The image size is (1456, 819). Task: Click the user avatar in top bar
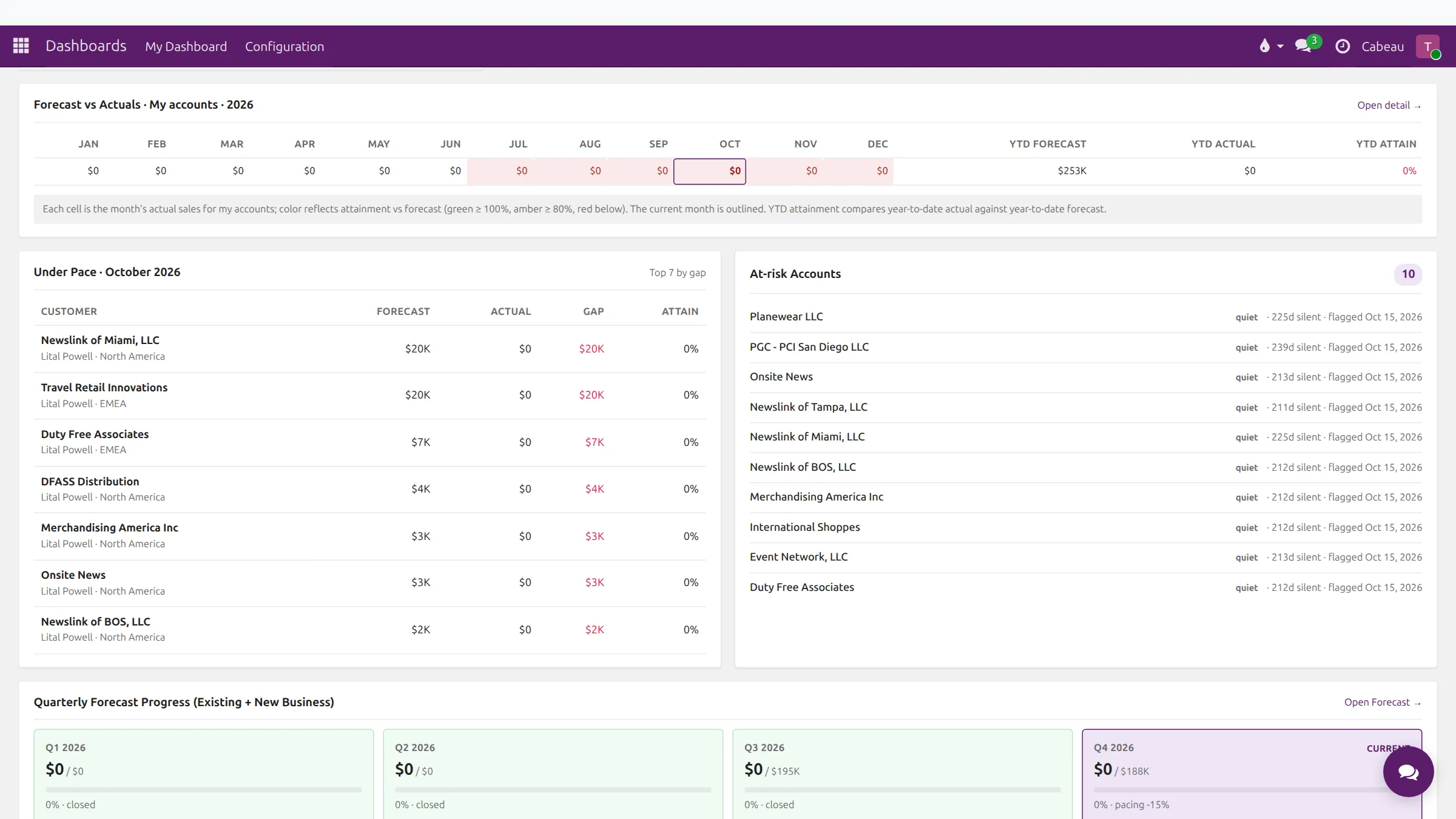[x=1427, y=46]
